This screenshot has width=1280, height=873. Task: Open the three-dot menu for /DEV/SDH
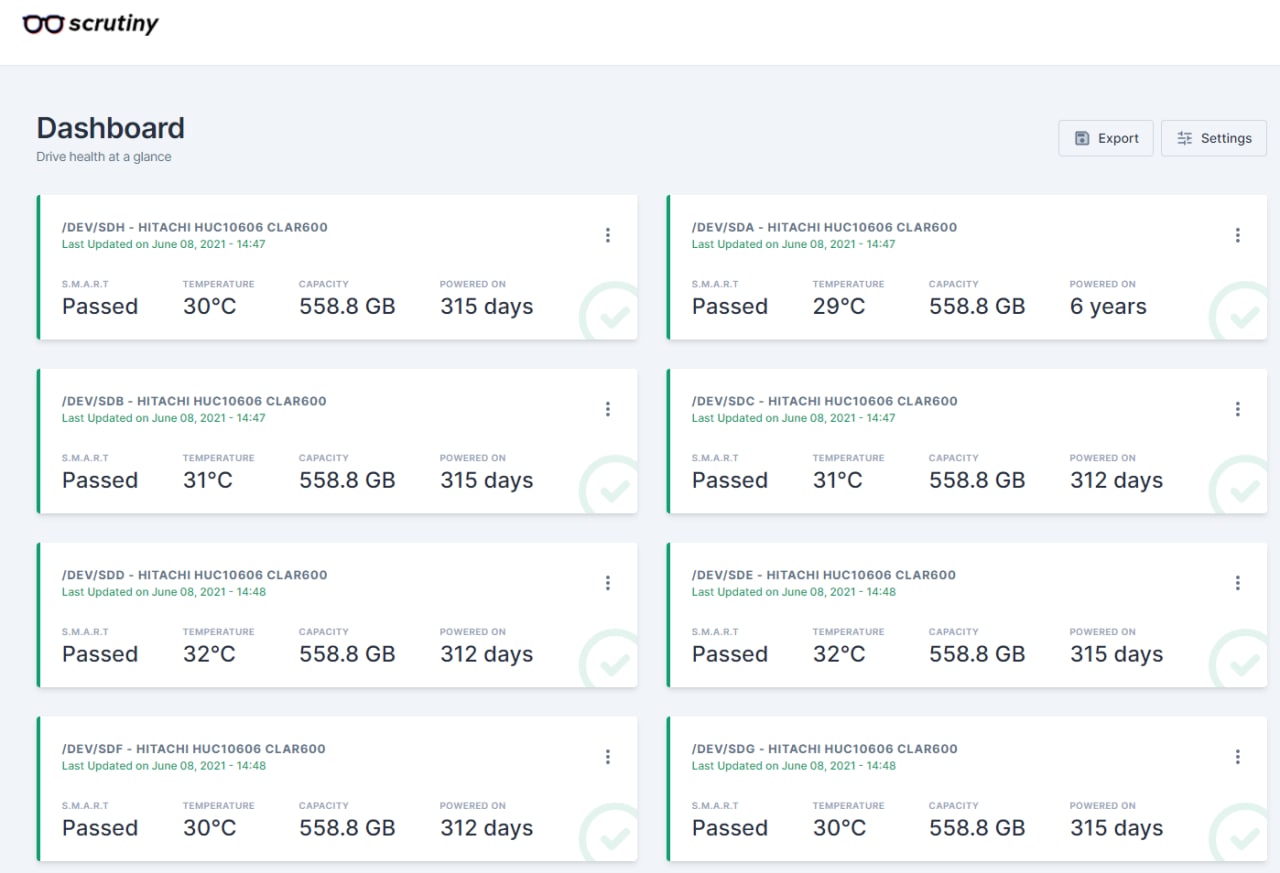tap(607, 235)
